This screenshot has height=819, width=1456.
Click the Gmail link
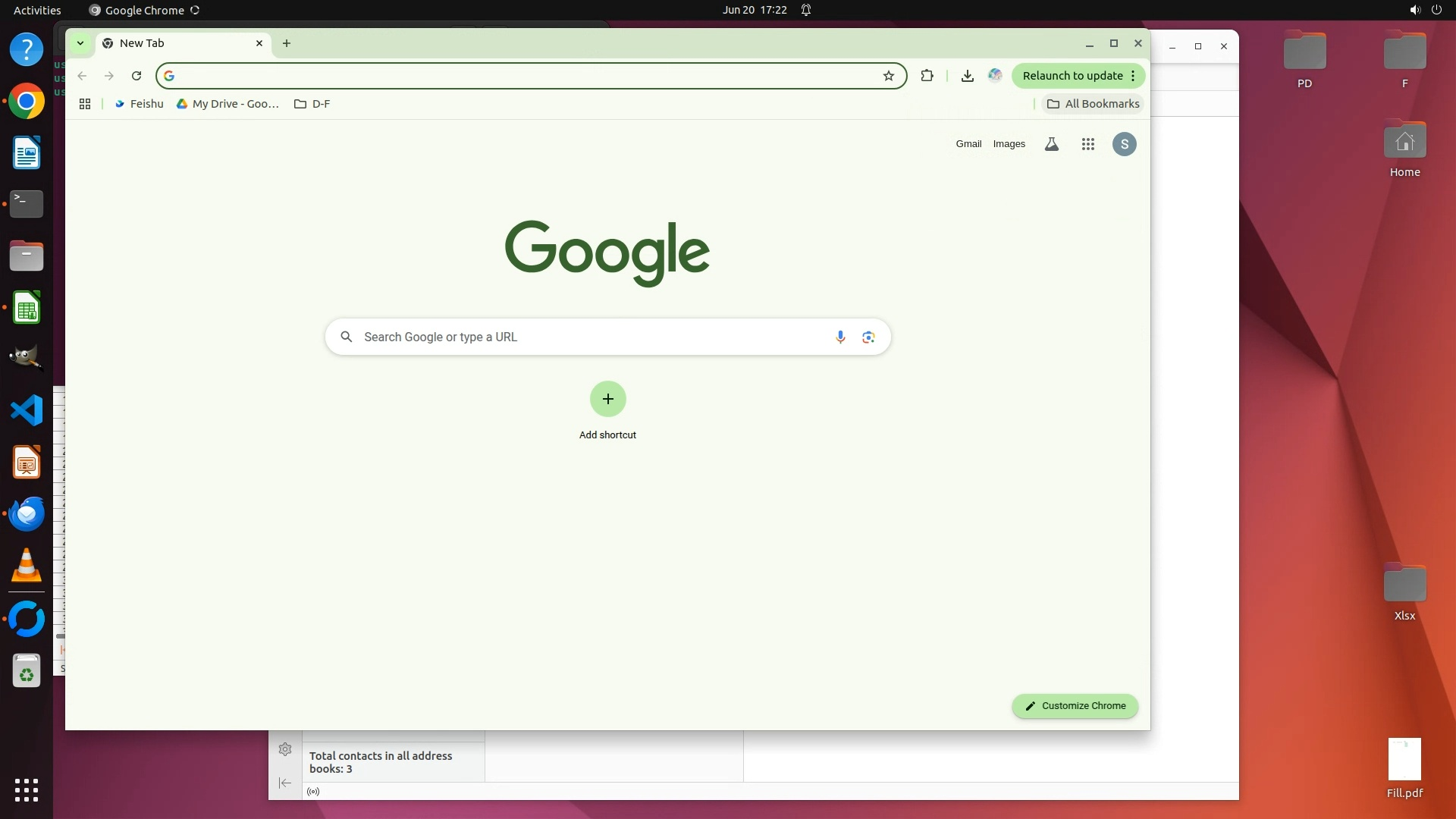pos(968,144)
